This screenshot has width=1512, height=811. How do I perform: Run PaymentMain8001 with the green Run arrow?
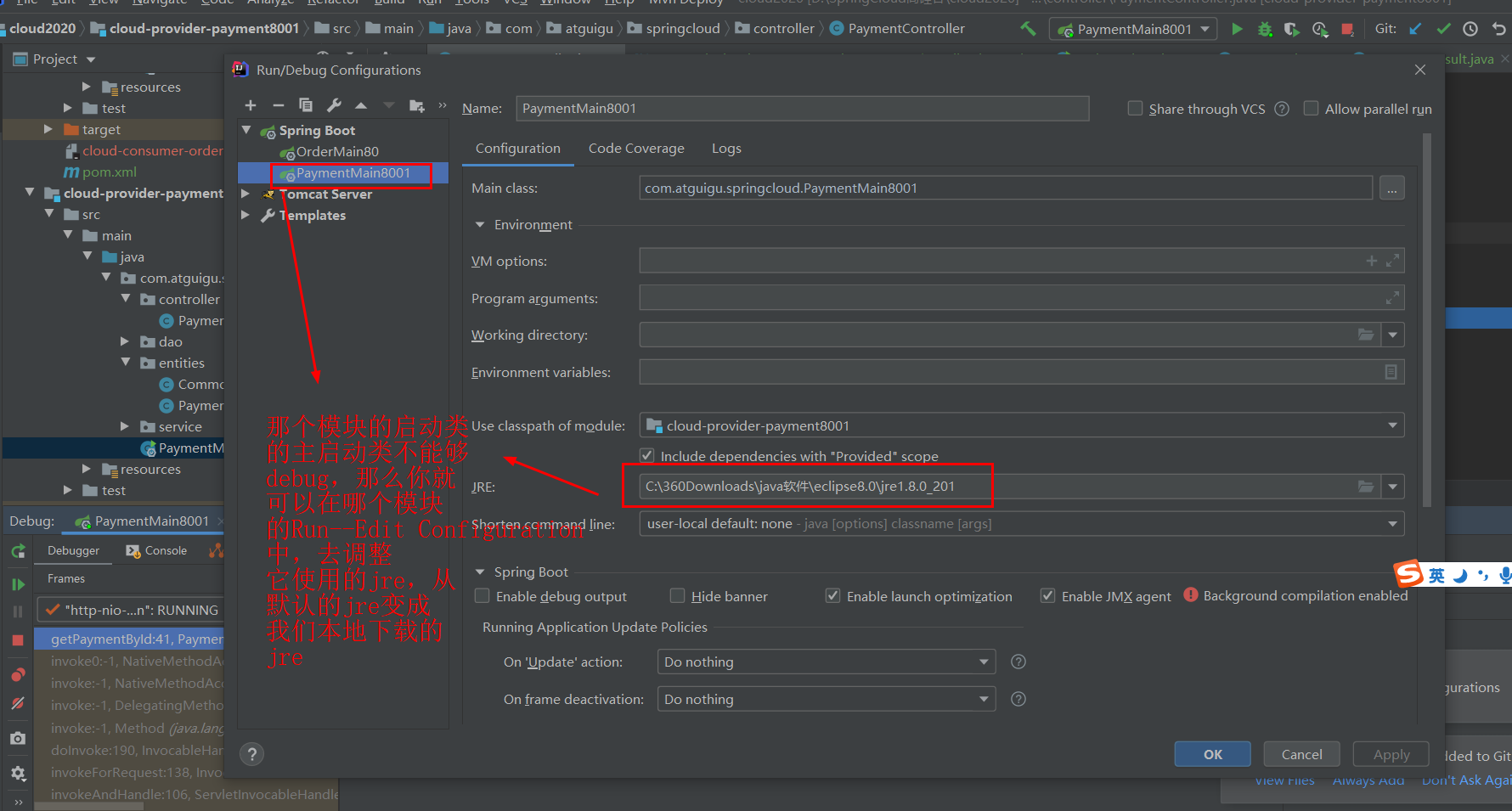pos(1237,28)
